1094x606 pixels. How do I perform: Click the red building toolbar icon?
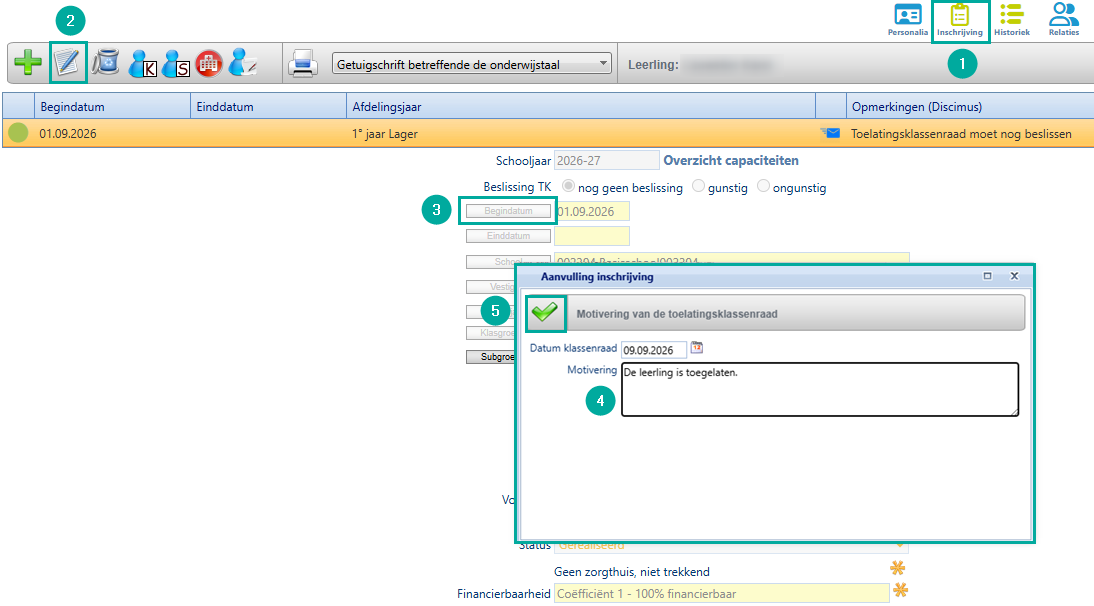[209, 63]
